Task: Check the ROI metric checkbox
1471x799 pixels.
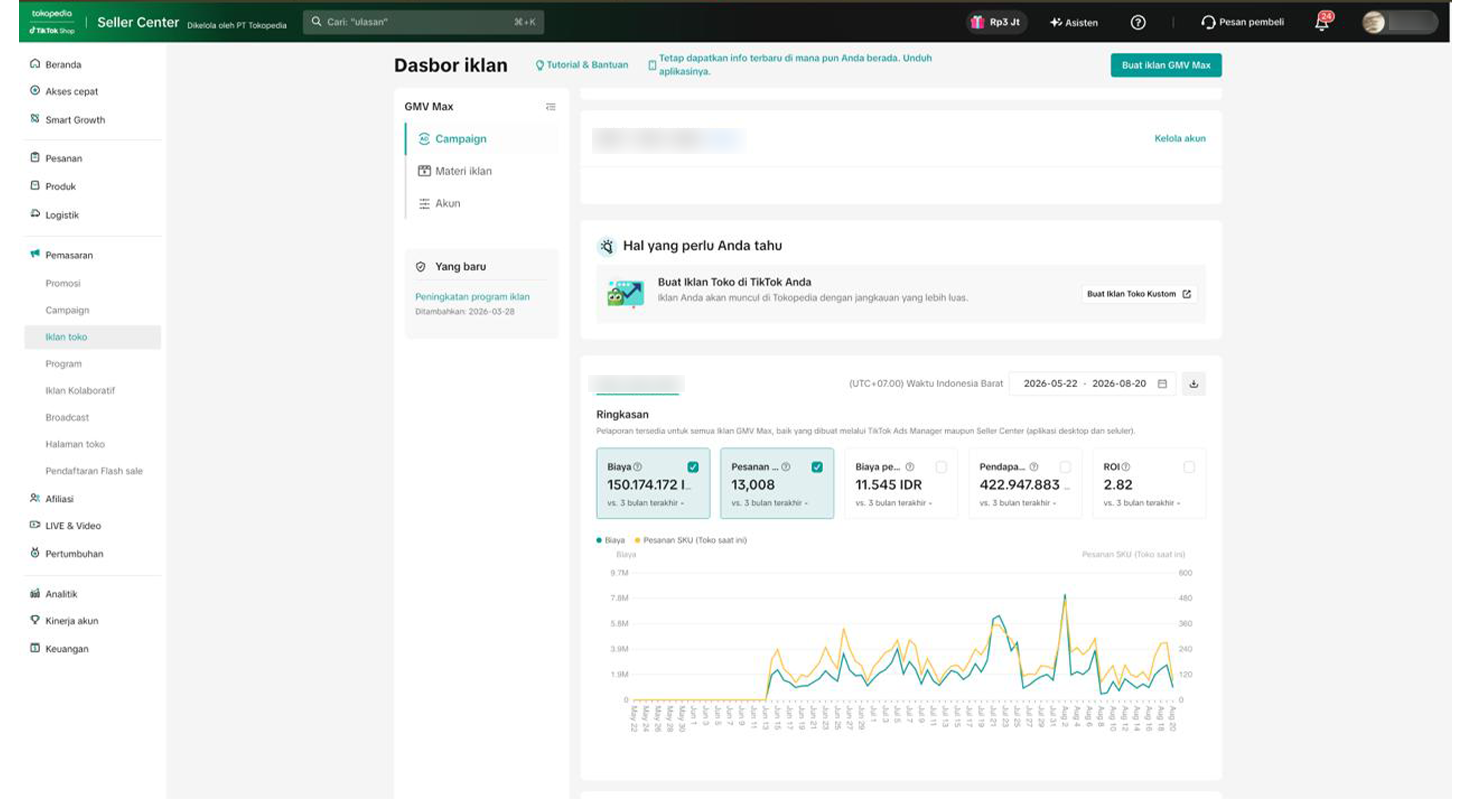Action: click(1189, 467)
